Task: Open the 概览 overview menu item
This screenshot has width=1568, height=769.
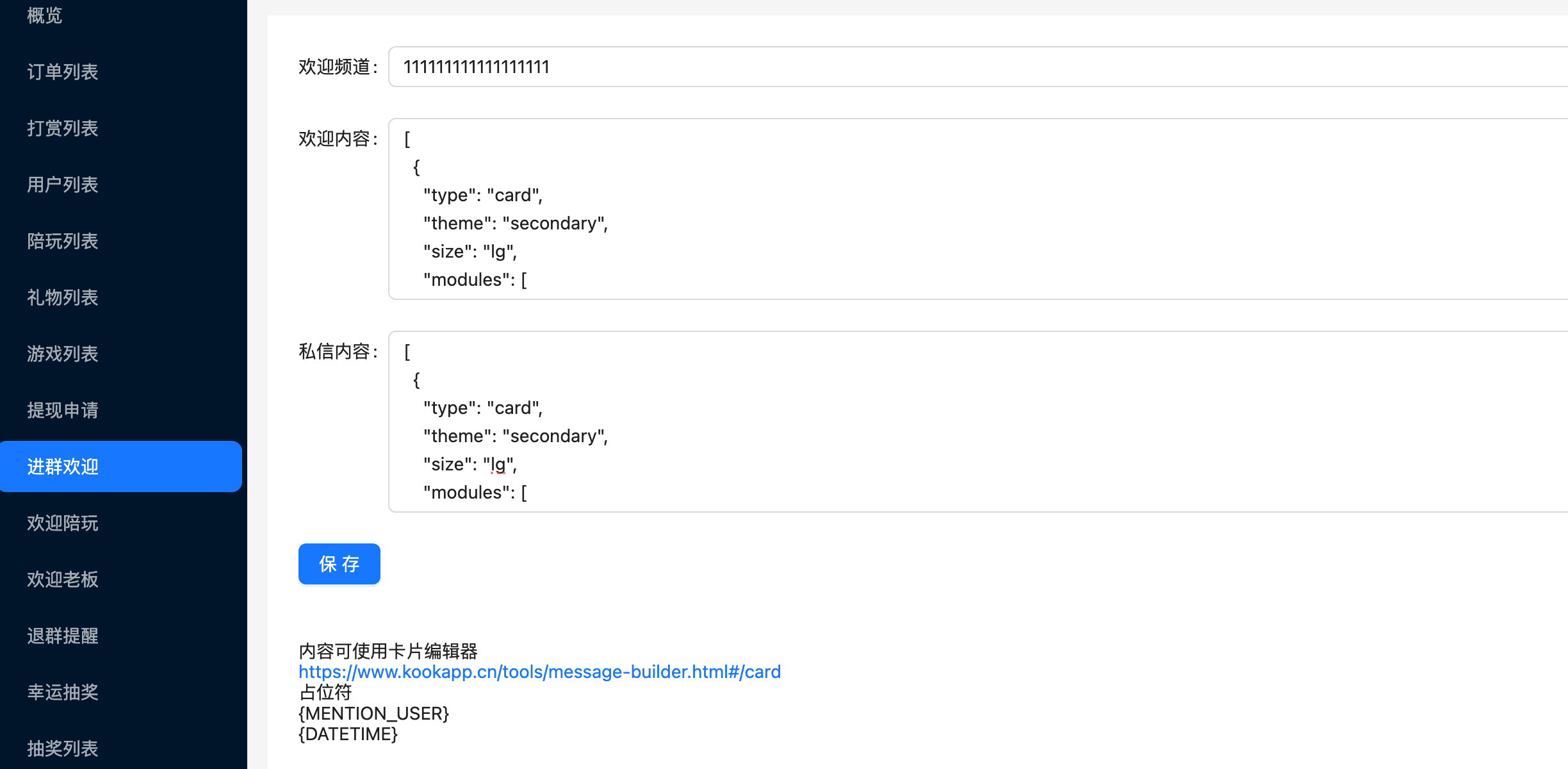Action: click(x=45, y=15)
